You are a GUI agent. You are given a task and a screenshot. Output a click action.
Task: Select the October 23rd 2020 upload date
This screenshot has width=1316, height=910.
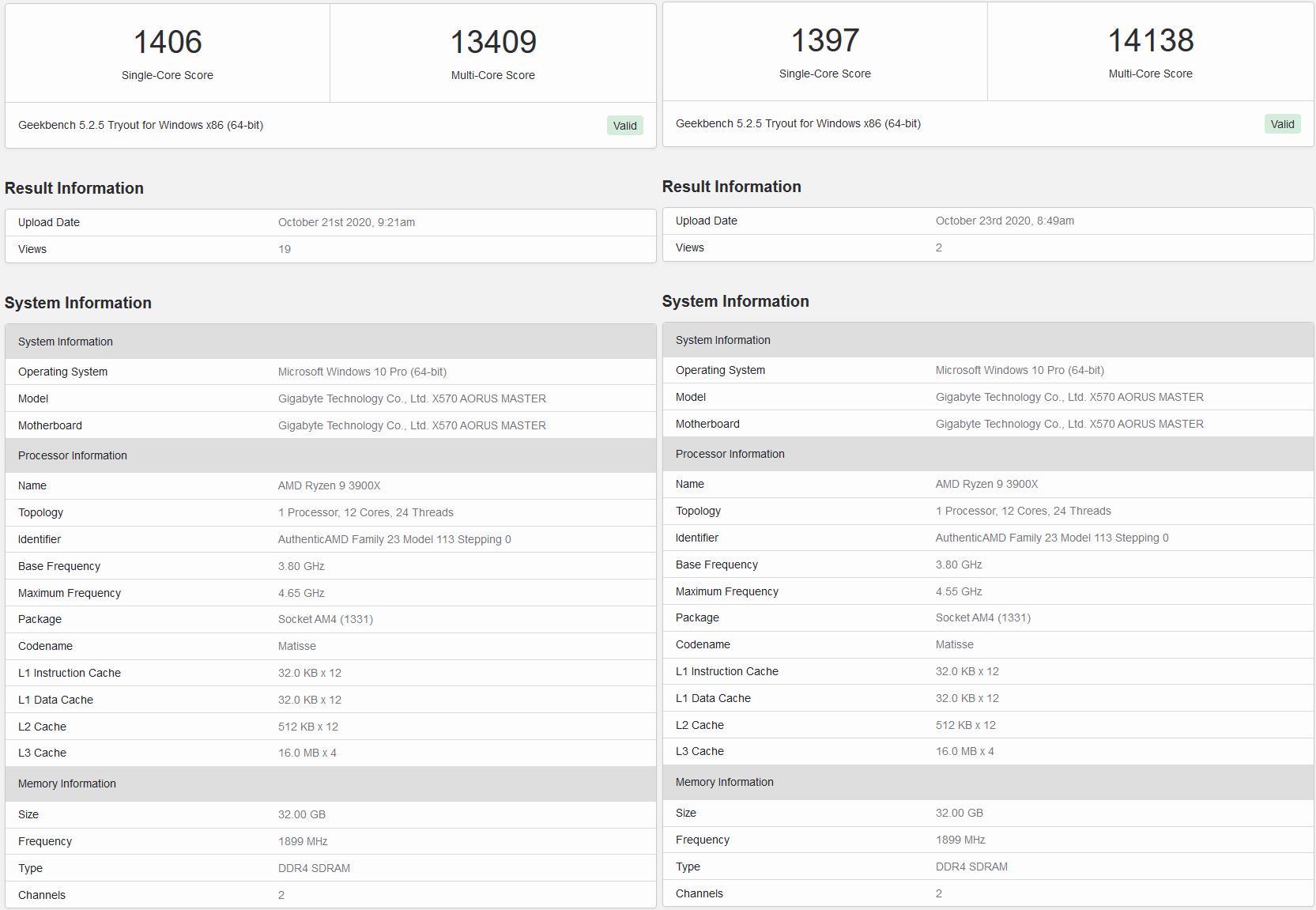point(1005,221)
